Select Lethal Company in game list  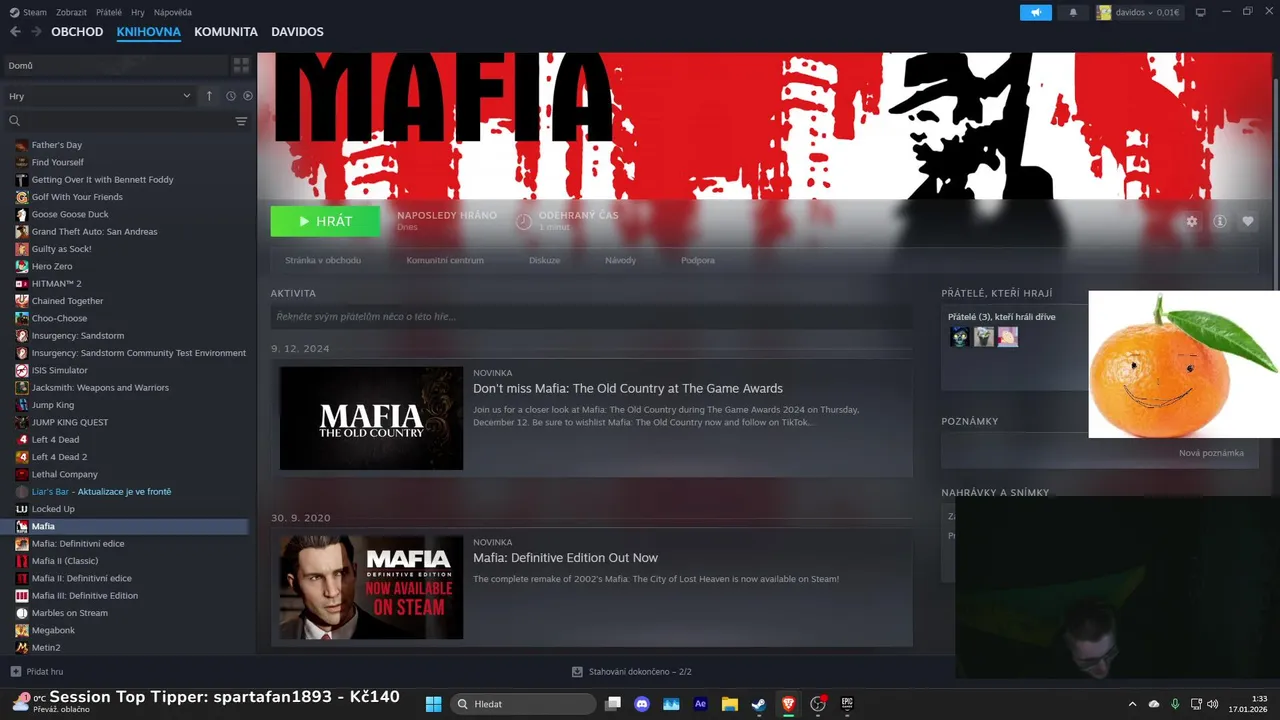(65, 474)
